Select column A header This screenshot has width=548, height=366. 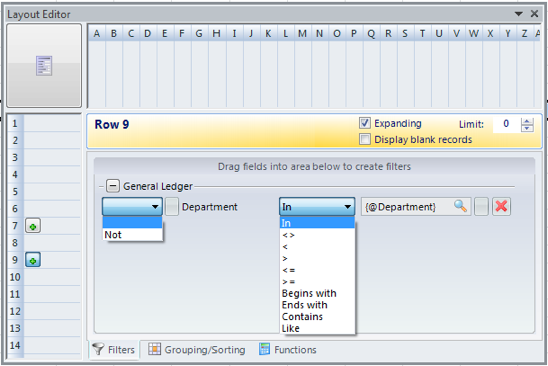(97, 34)
